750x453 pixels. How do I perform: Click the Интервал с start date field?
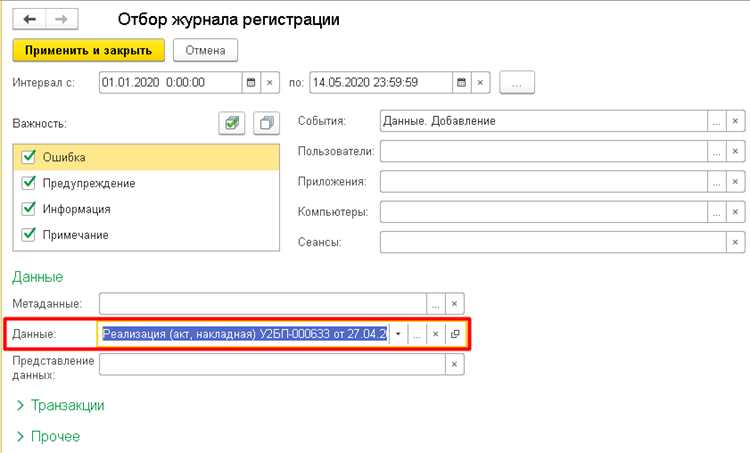tap(170, 82)
